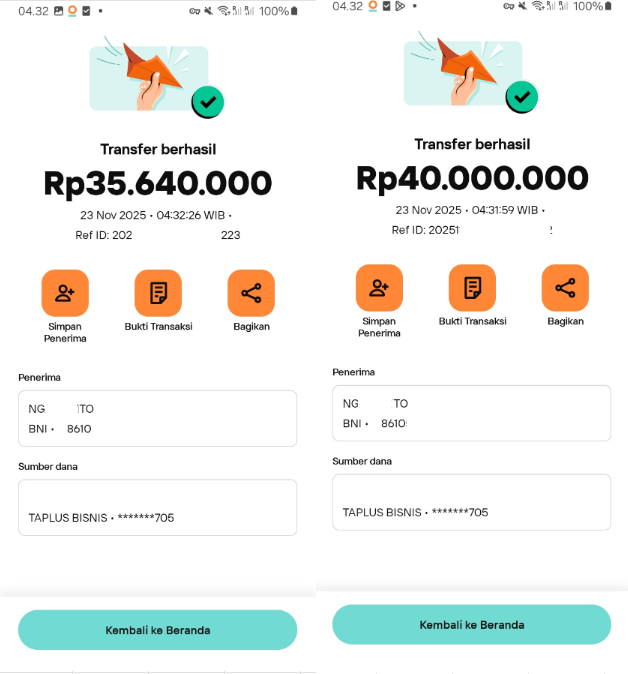The image size is (628, 674).
Task: Tap Bagikan share icon for Rp40.000.000 transfer
Action: tap(565, 288)
